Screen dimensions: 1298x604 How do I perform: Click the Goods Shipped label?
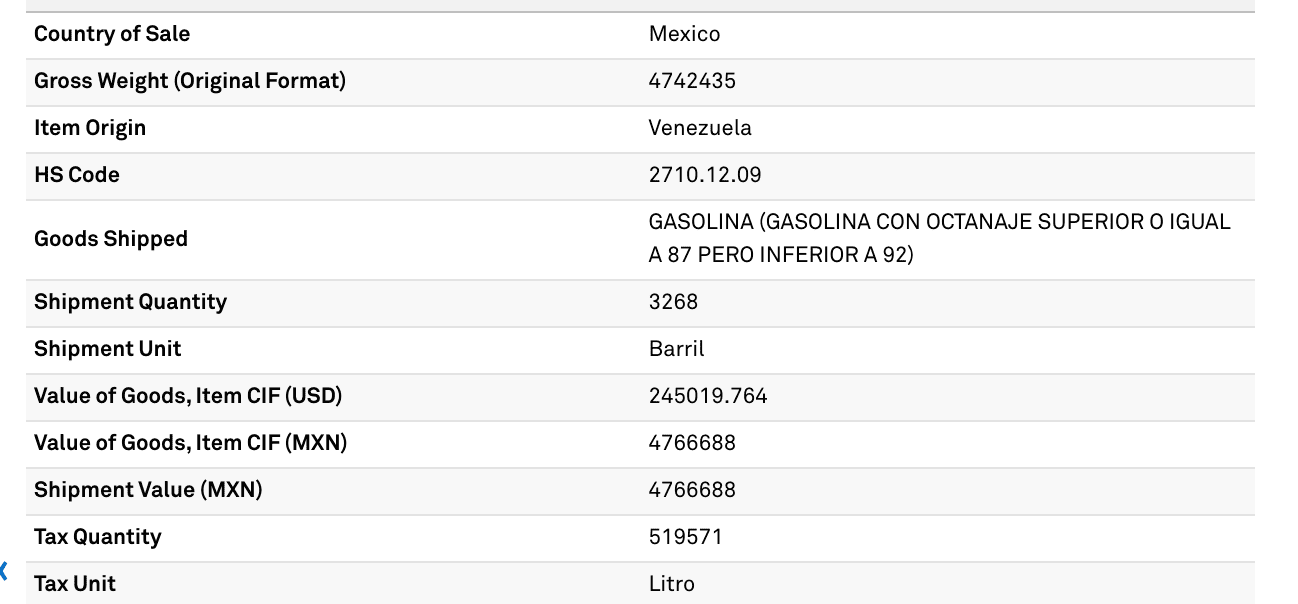[111, 239]
